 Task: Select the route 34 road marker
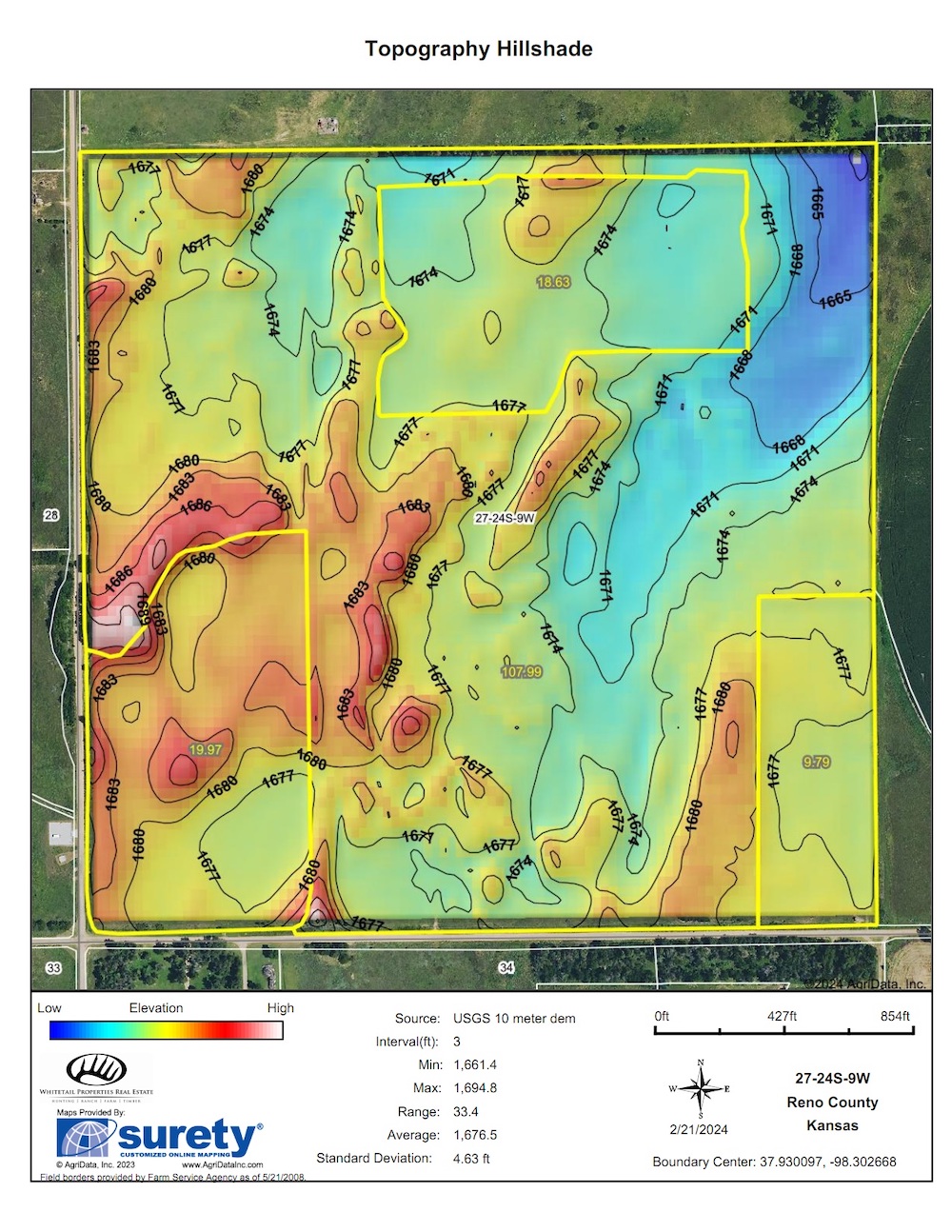click(506, 967)
